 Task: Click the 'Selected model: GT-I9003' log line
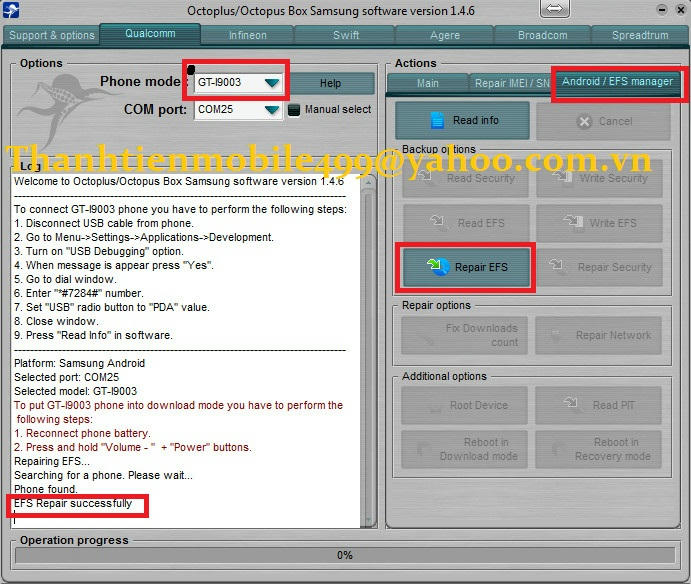click(75, 391)
